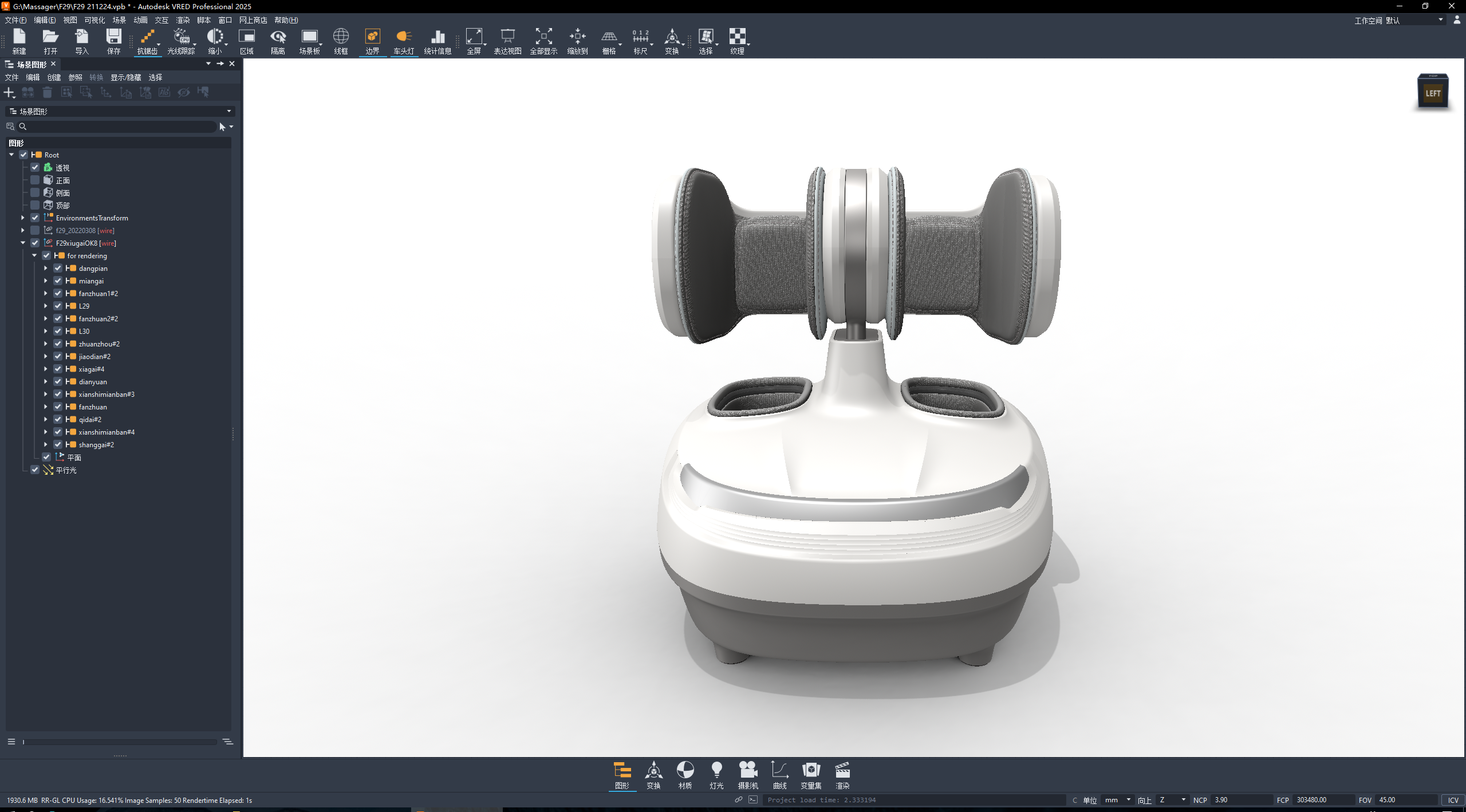
Task: Hide the dangpian group via its checkbox
Action: tap(58, 268)
